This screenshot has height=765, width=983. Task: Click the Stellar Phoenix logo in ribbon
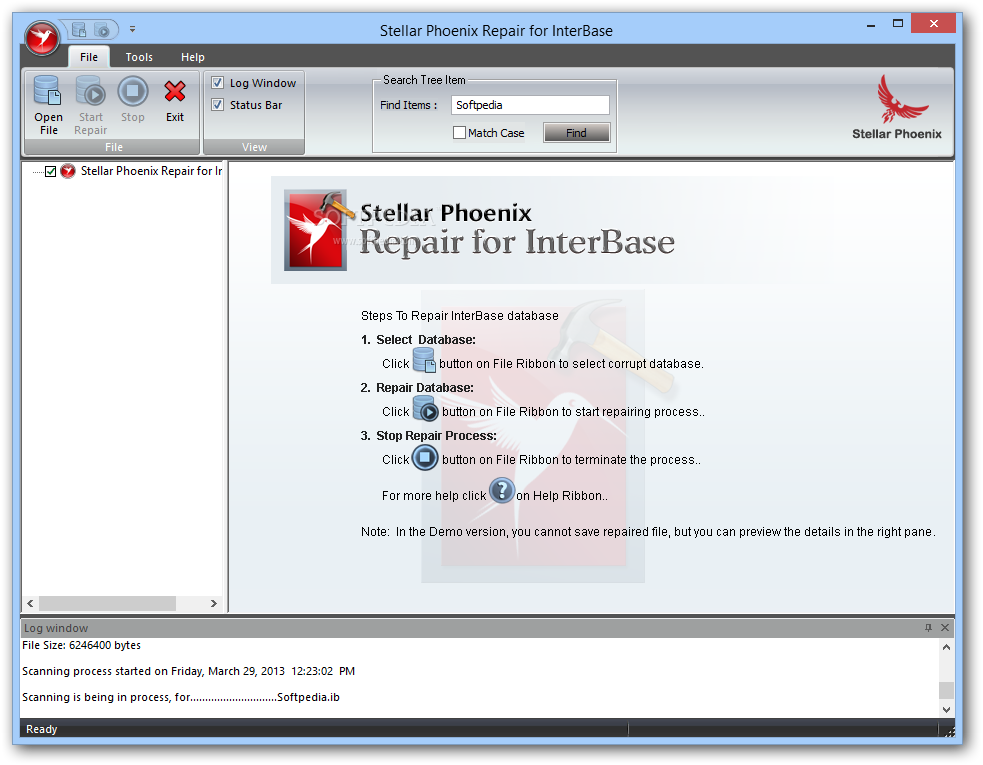896,107
